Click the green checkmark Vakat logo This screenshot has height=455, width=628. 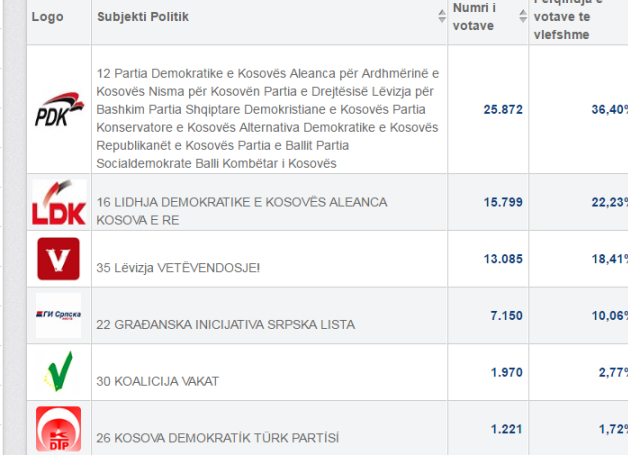(x=58, y=371)
